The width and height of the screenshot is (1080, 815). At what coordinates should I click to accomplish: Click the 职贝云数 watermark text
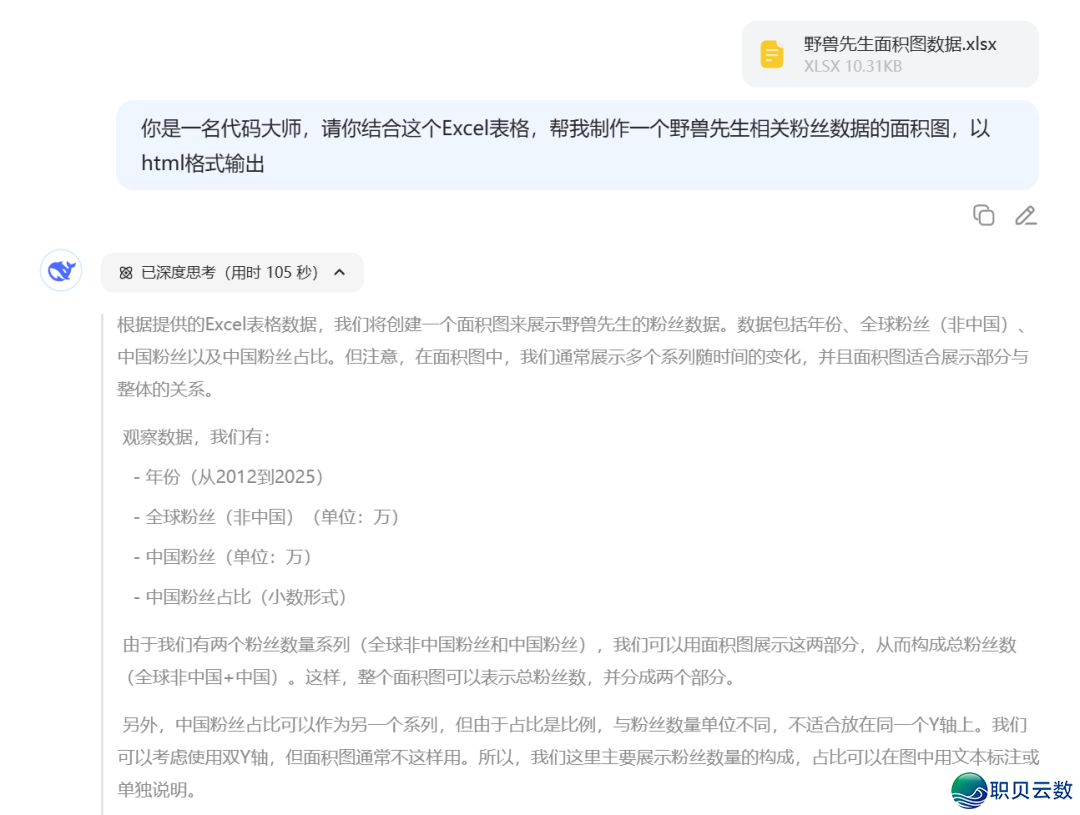click(1030, 790)
